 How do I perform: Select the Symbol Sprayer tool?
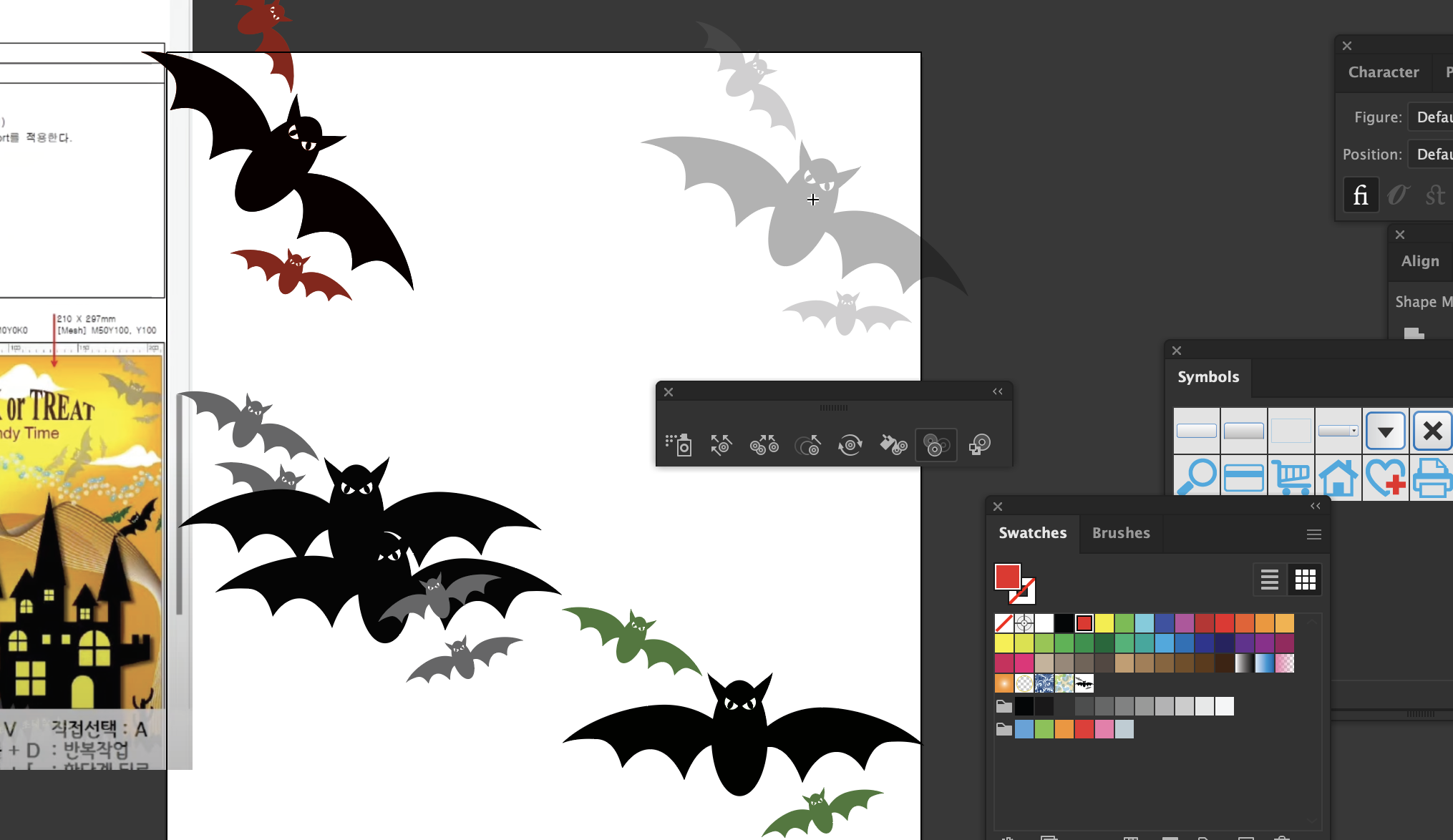(678, 444)
